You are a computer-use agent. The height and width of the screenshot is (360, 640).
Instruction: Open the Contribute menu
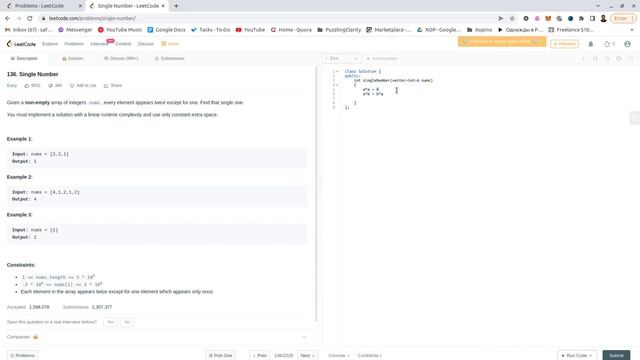pos(369,356)
